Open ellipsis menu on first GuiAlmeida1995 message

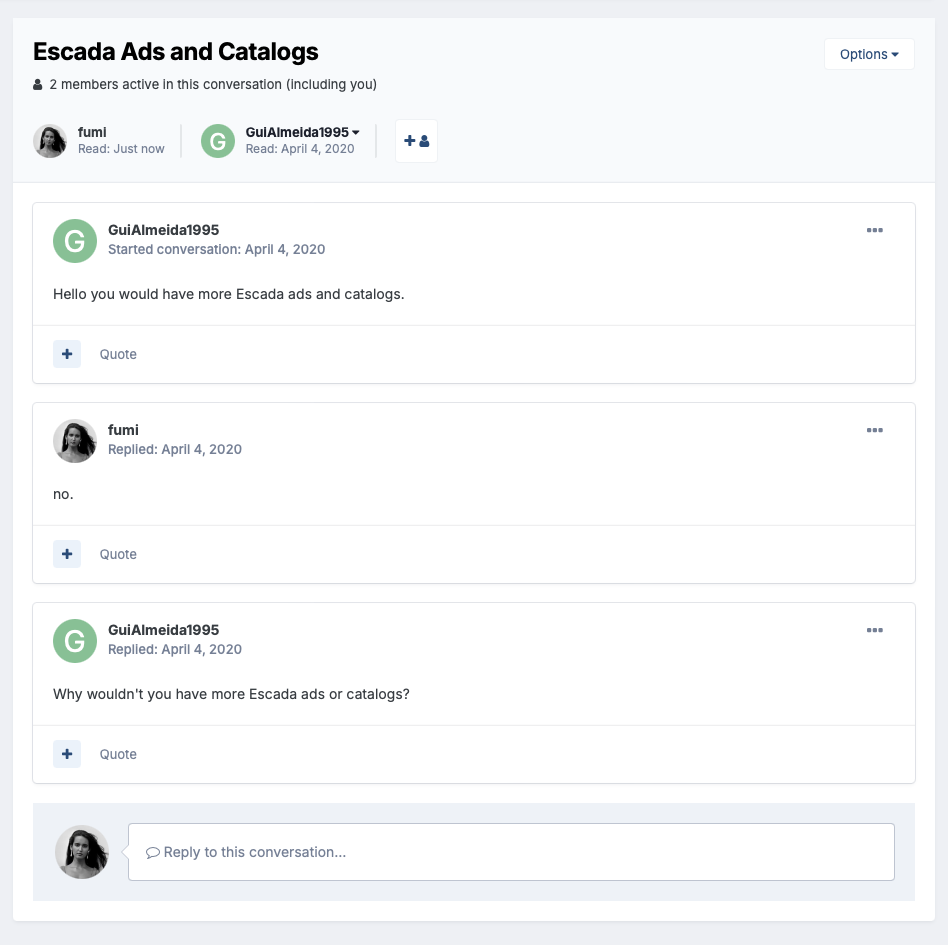pyautogui.click(x=875, y=230)
